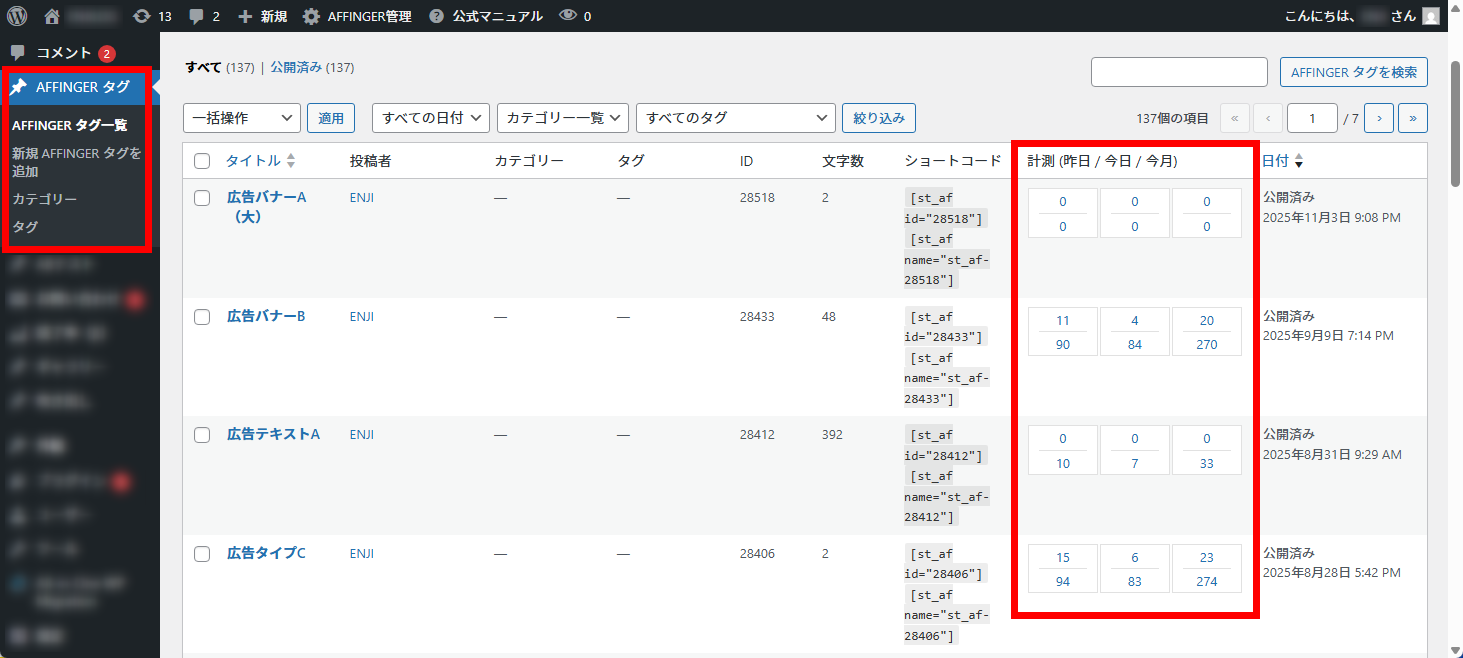Select 新規 AFFINGER タグを追加 in sidebar

pos(76,162)
